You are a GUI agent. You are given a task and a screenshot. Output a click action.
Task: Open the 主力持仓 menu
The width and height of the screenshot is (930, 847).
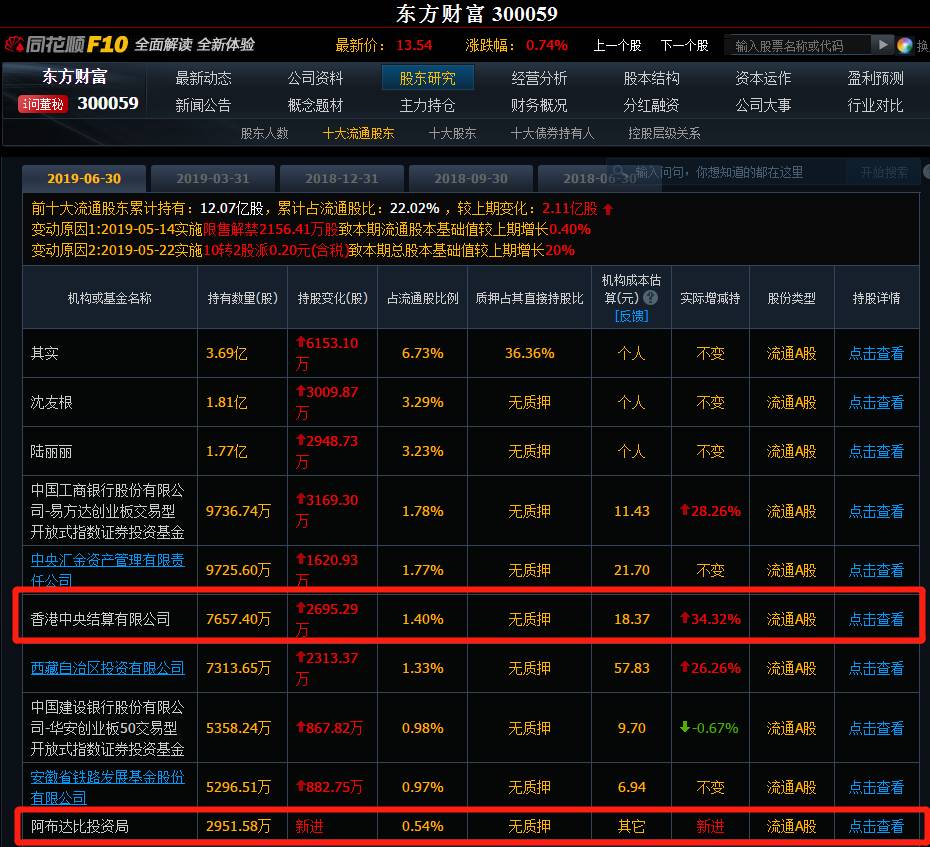428,106
